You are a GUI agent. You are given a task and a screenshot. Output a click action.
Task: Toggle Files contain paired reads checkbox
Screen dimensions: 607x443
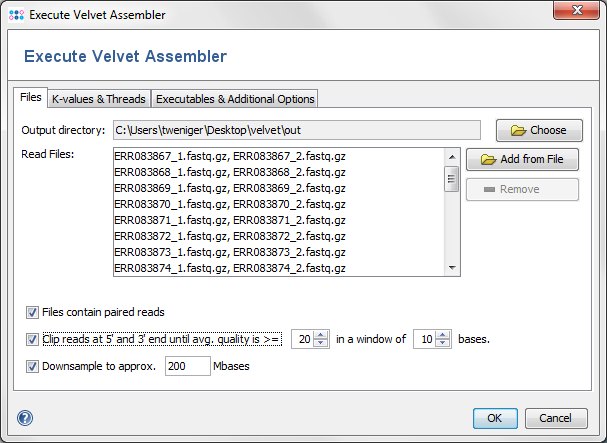pos(32,313)
